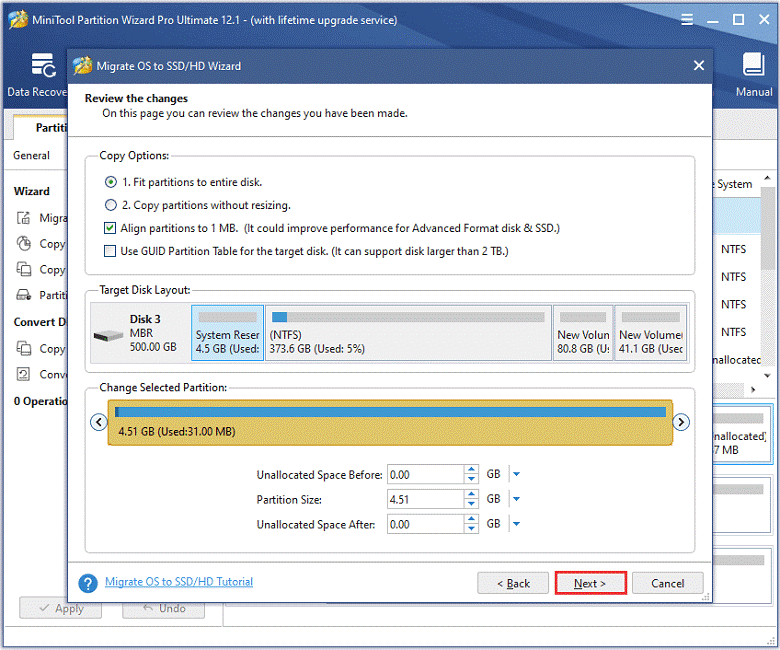Click the Next button
Viewport: 780px width, 650px height.
click(590, 583)
